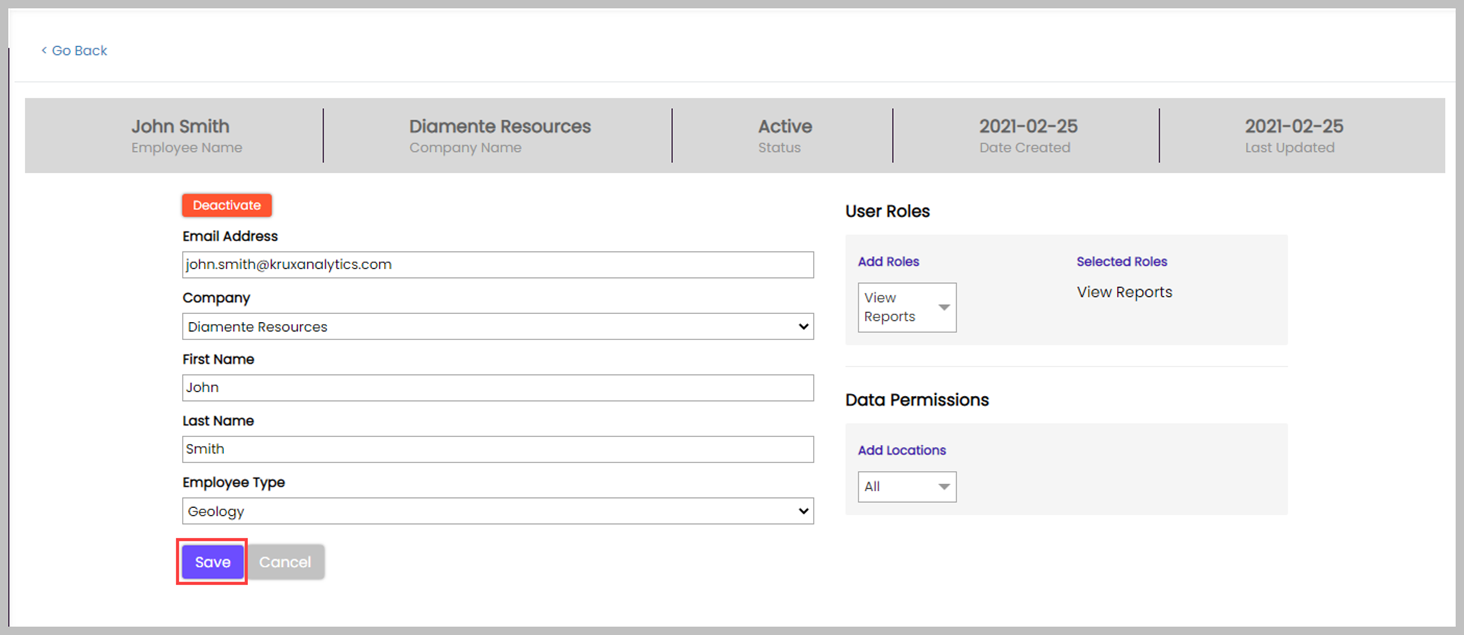This screenshot has width=1464, height=635.
Task: Click the selected role View Reports
Action: (x=1124, y=292)
